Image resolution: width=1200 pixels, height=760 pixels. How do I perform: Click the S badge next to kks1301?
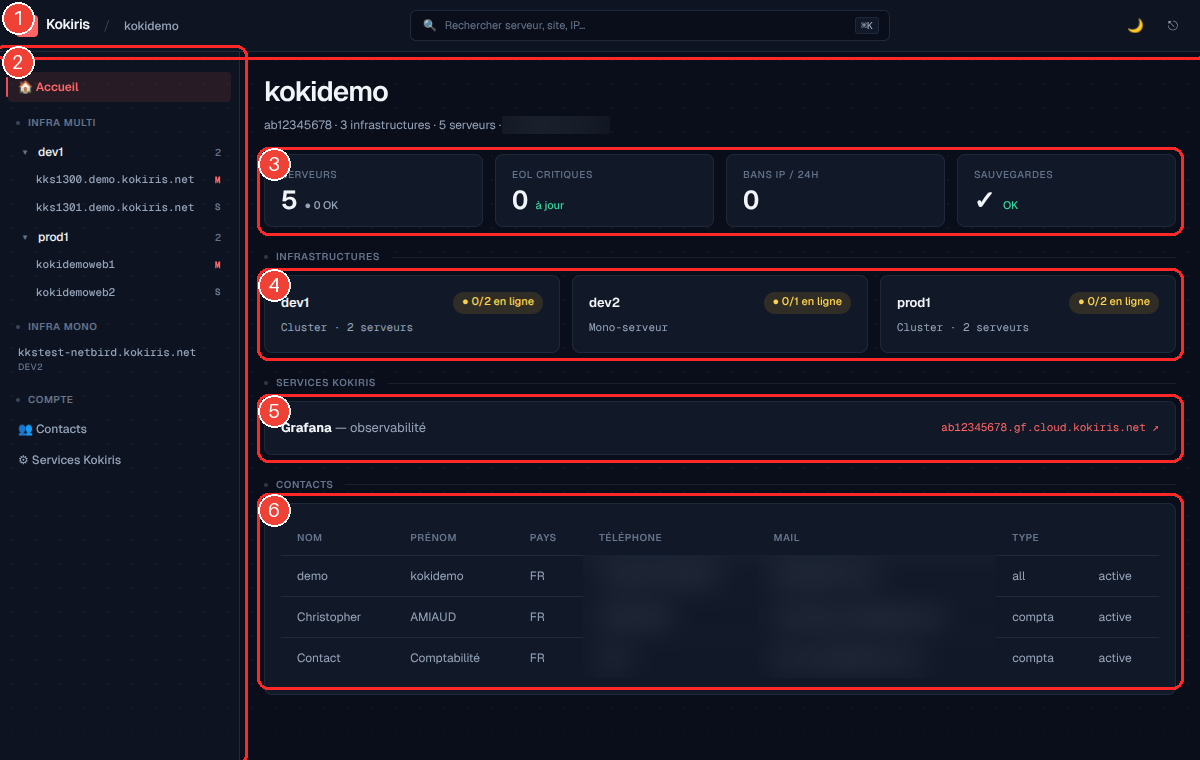point(217,208)
